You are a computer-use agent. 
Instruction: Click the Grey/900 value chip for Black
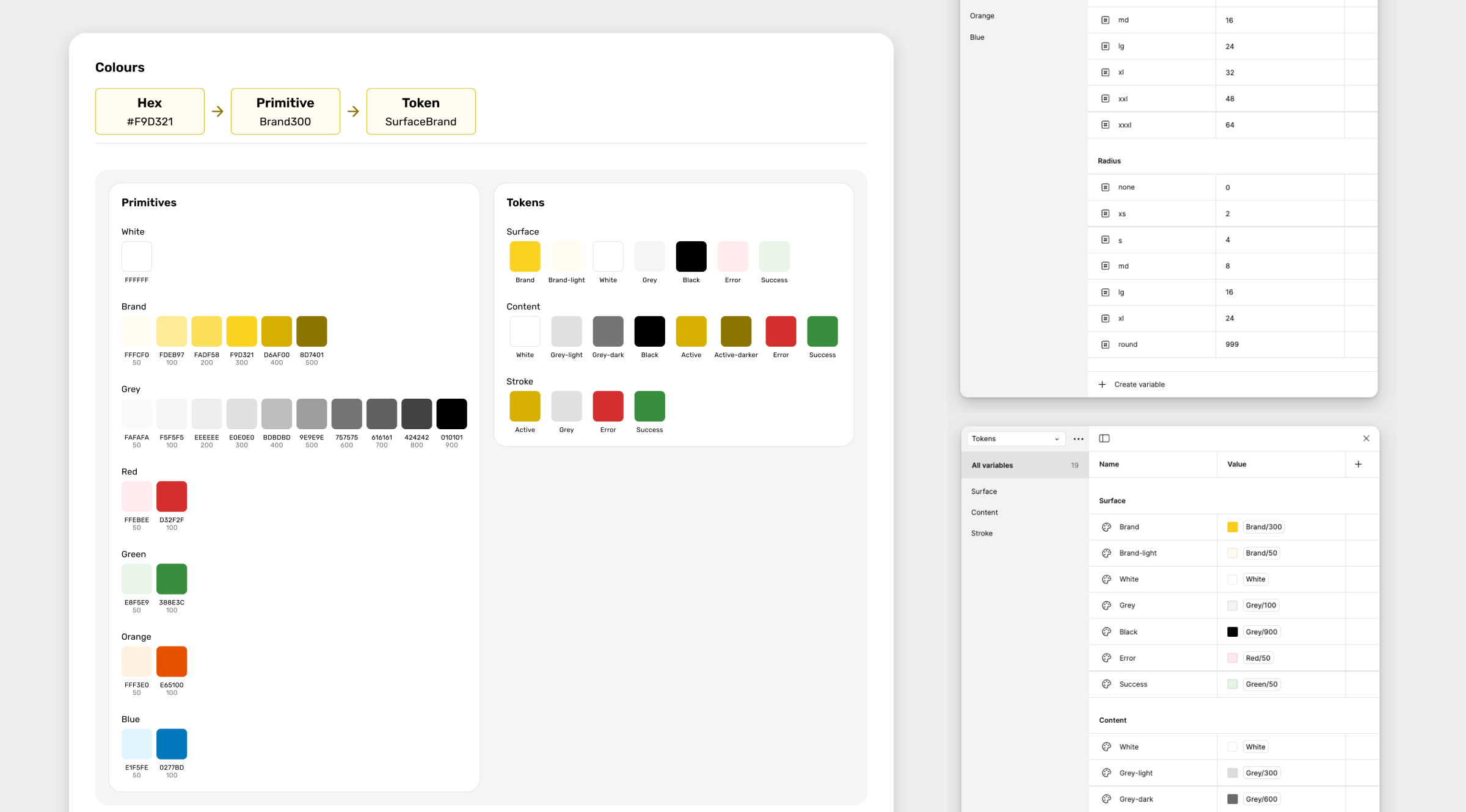click(1261, 632)
